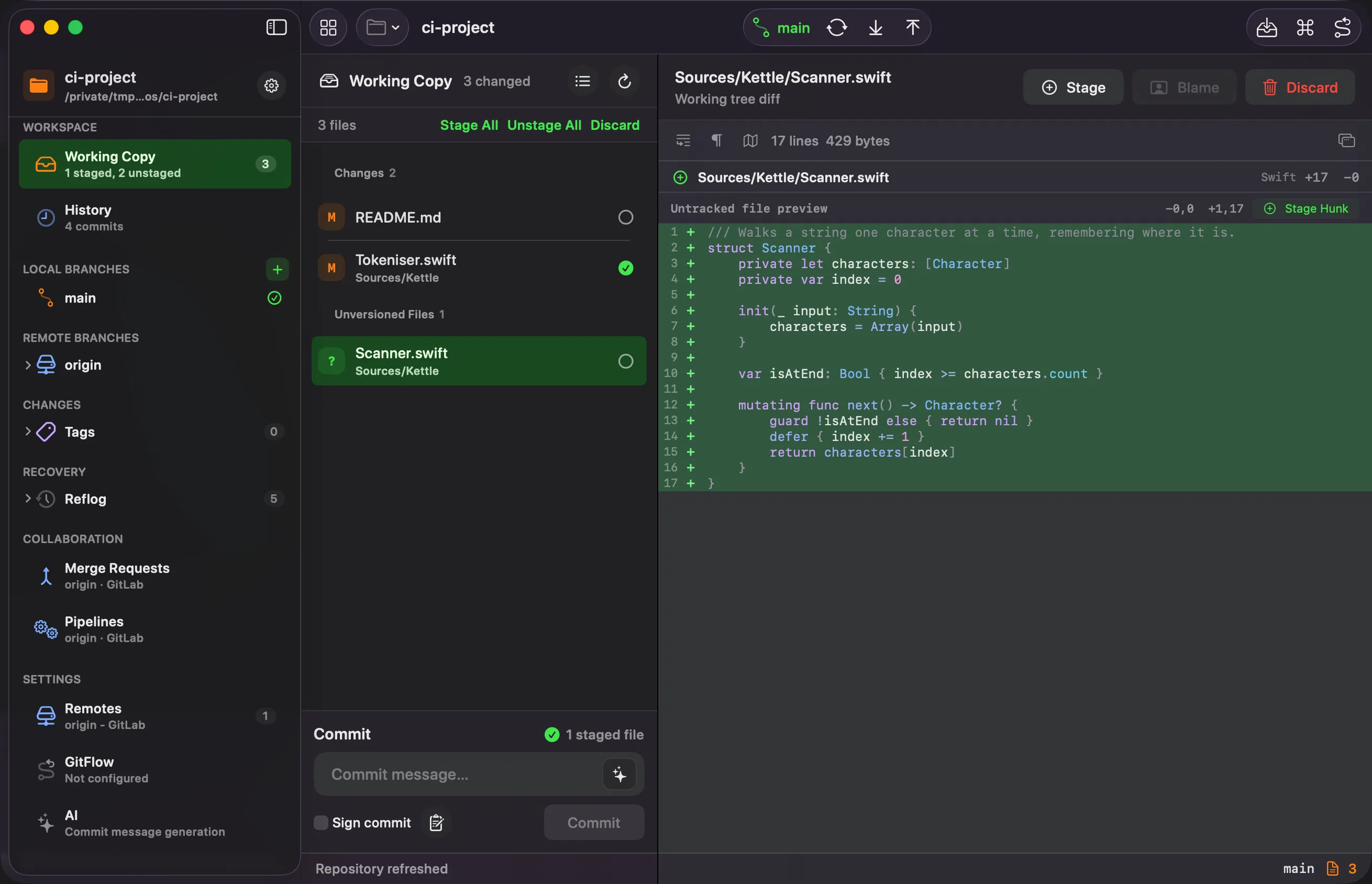Click the Commit button
This screenshot has width=1372, height=884.
(x=594, y=823)
